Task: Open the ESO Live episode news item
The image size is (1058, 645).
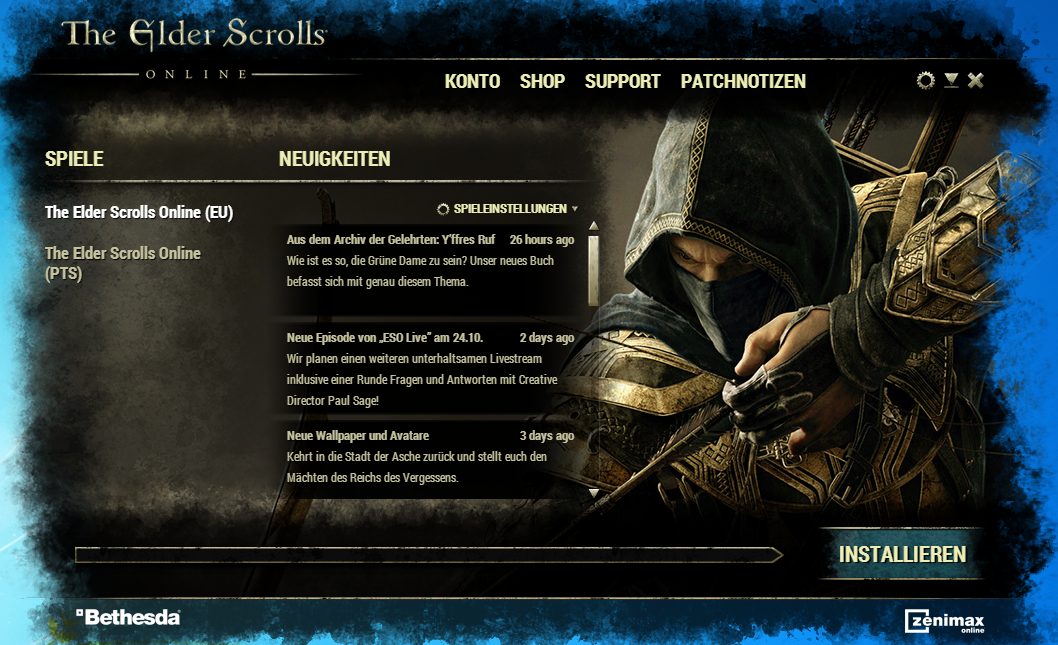Action: click(430, 368)
